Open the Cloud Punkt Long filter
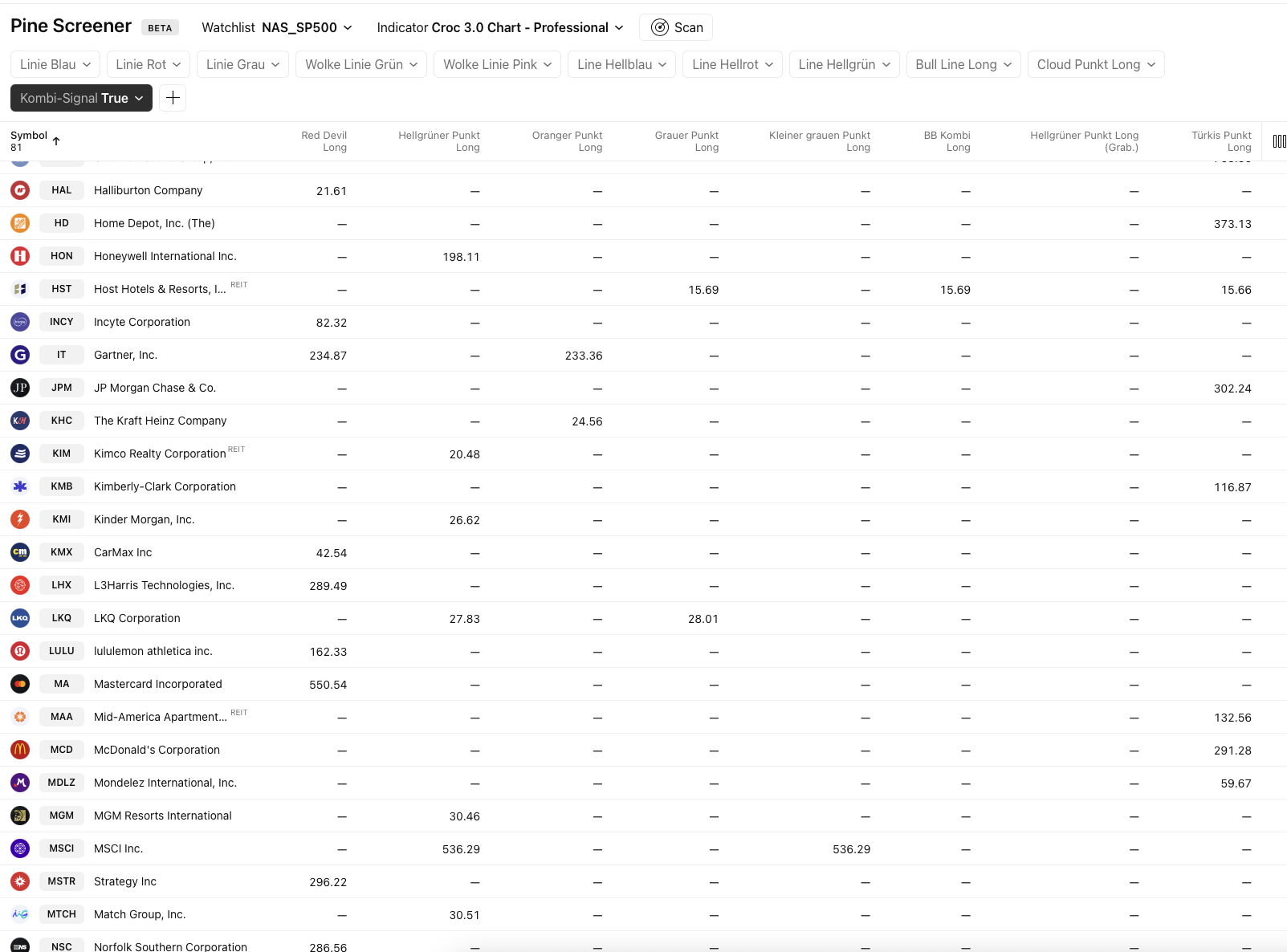Viewport: 1287px width, 952px height. [x=1095, y=64]
